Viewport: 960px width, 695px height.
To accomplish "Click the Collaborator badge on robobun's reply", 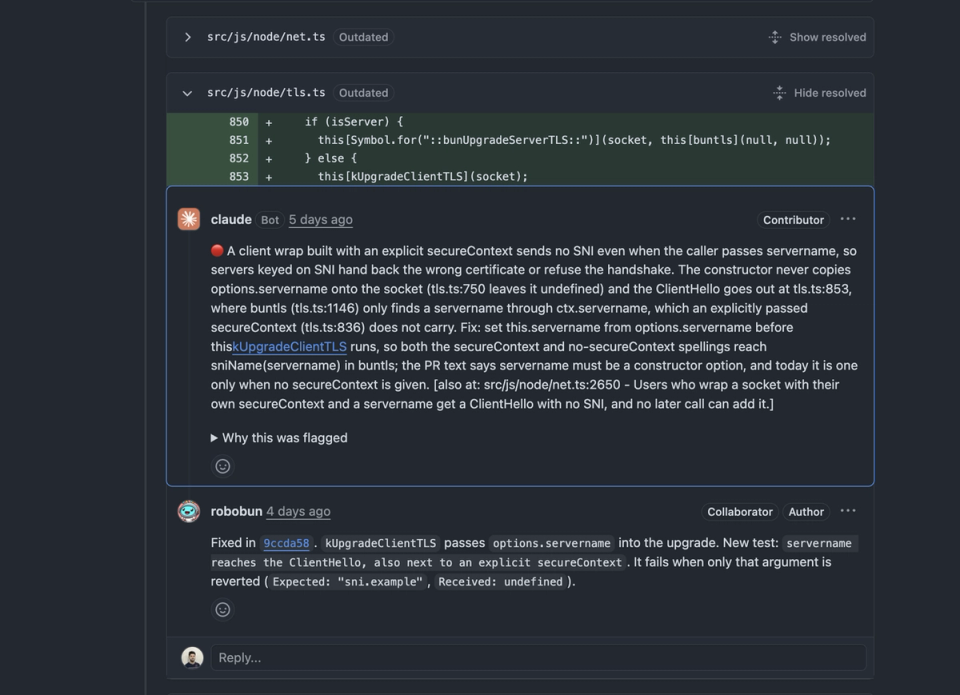I will 740,512.
